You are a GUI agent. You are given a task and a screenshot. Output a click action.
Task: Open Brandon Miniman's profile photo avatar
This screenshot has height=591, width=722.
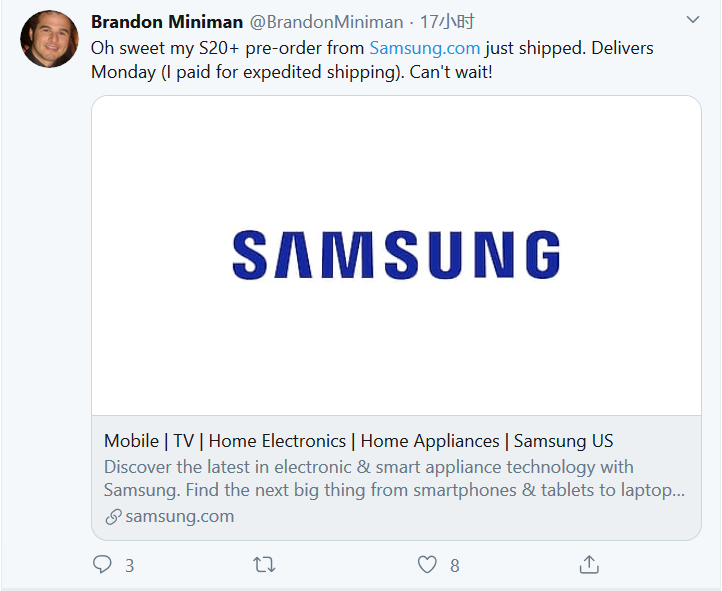pyautogui.click(x=49, y=39)
